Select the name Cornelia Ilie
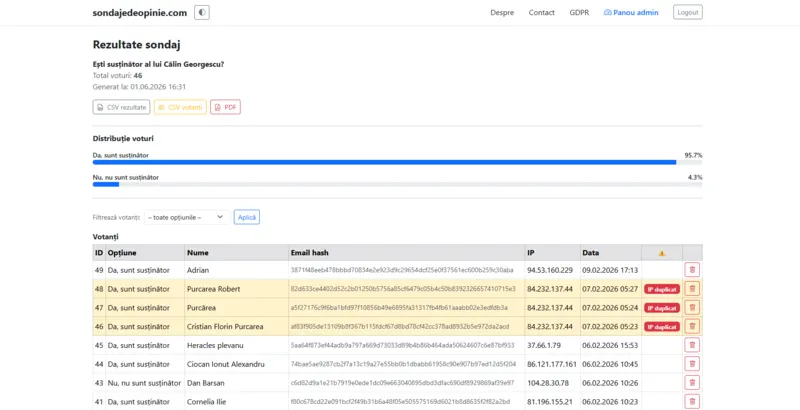 pyautogui.click(x=206, y=402)
